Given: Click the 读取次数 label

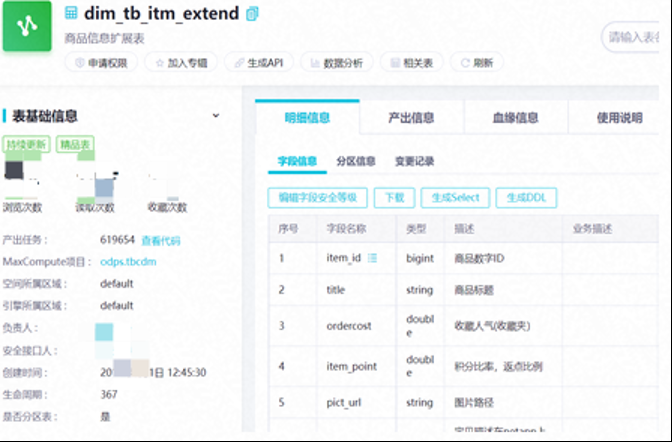Looking at the screenshot, I should [95, 207].
